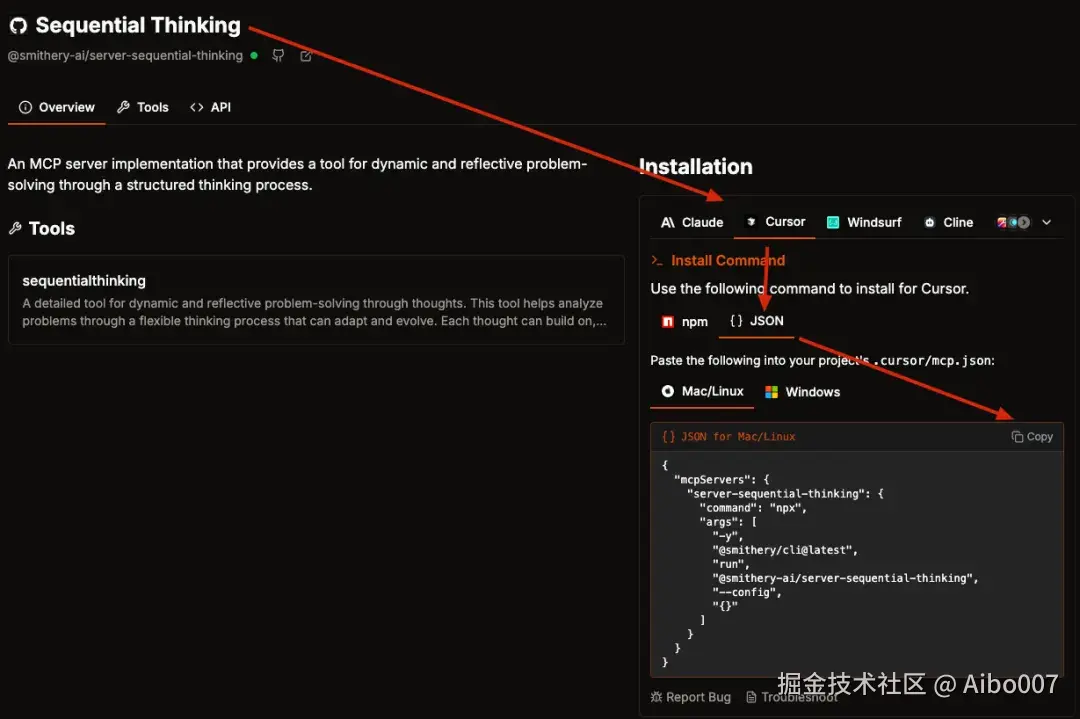Open the sequentialthinking tool card
1080x719 pixels.
tap(316, 300)
